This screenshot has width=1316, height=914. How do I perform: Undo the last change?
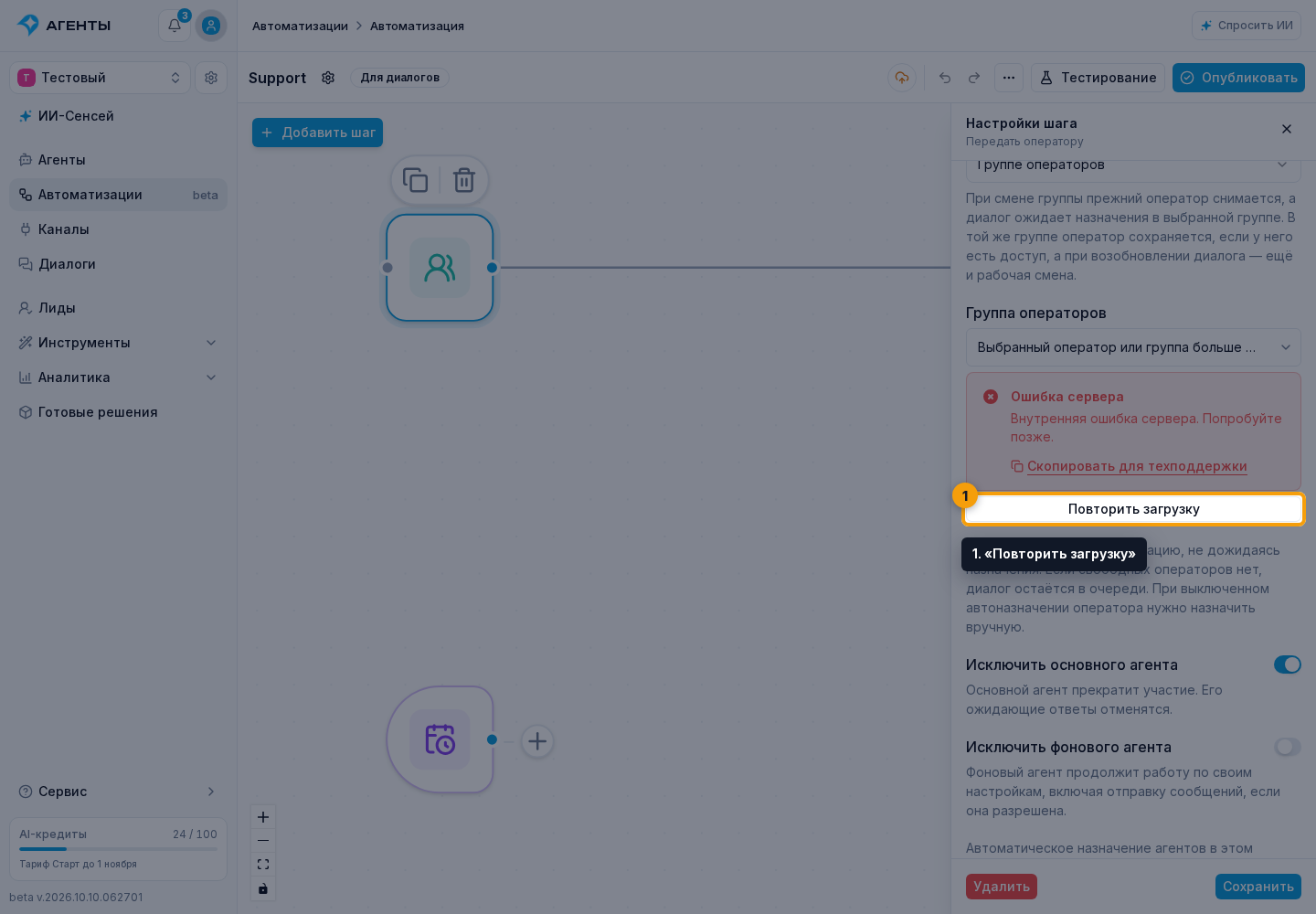click(945, 78)
